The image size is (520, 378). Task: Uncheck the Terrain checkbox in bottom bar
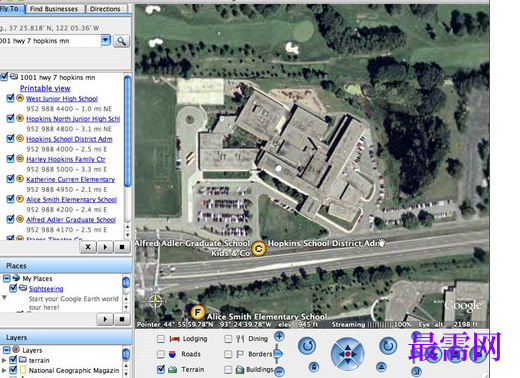point(161,369)
